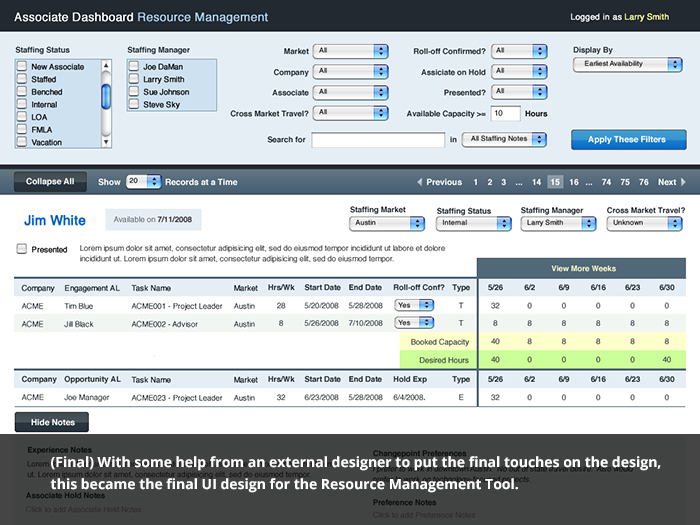
Task: Check the Staffed status checkbox
Action: click(21, 79)
